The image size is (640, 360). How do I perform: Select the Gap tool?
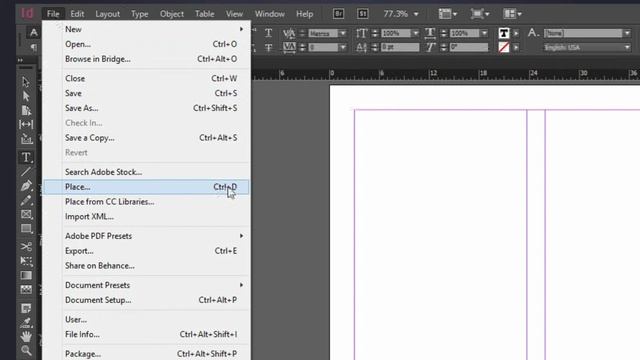pyautogui.click(x=26, y=124)
